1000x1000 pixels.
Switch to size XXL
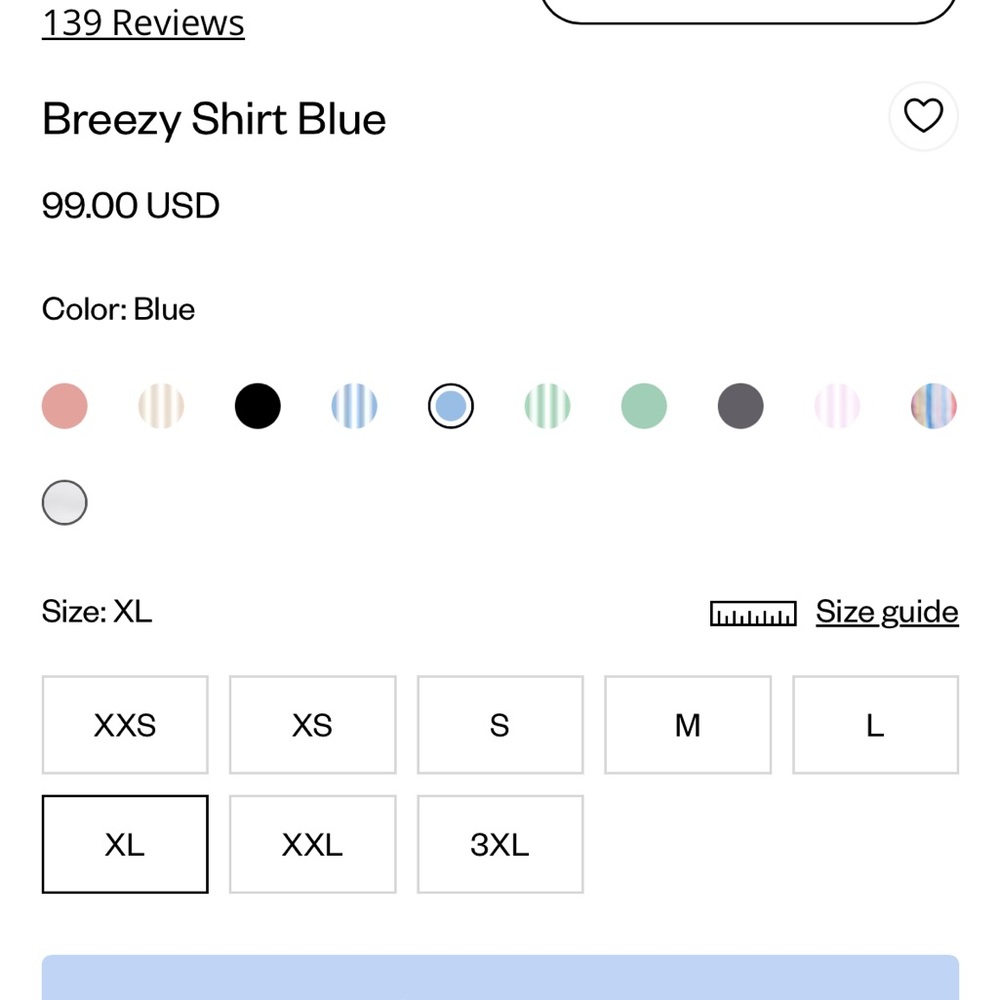point(312,844)
